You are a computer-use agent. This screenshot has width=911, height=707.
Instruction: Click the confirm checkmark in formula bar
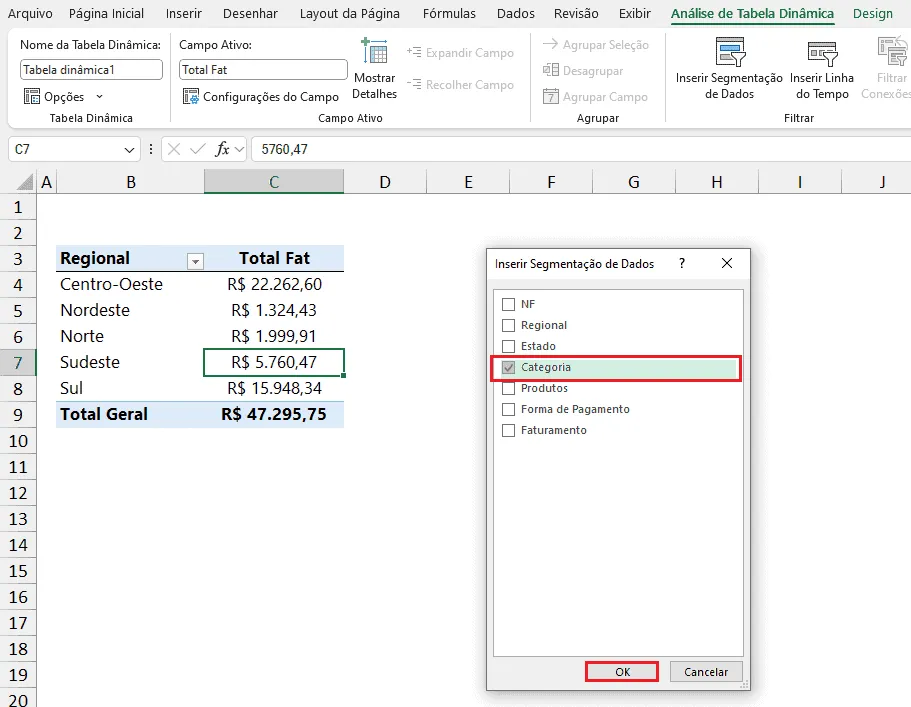click(x=198, y=149)
